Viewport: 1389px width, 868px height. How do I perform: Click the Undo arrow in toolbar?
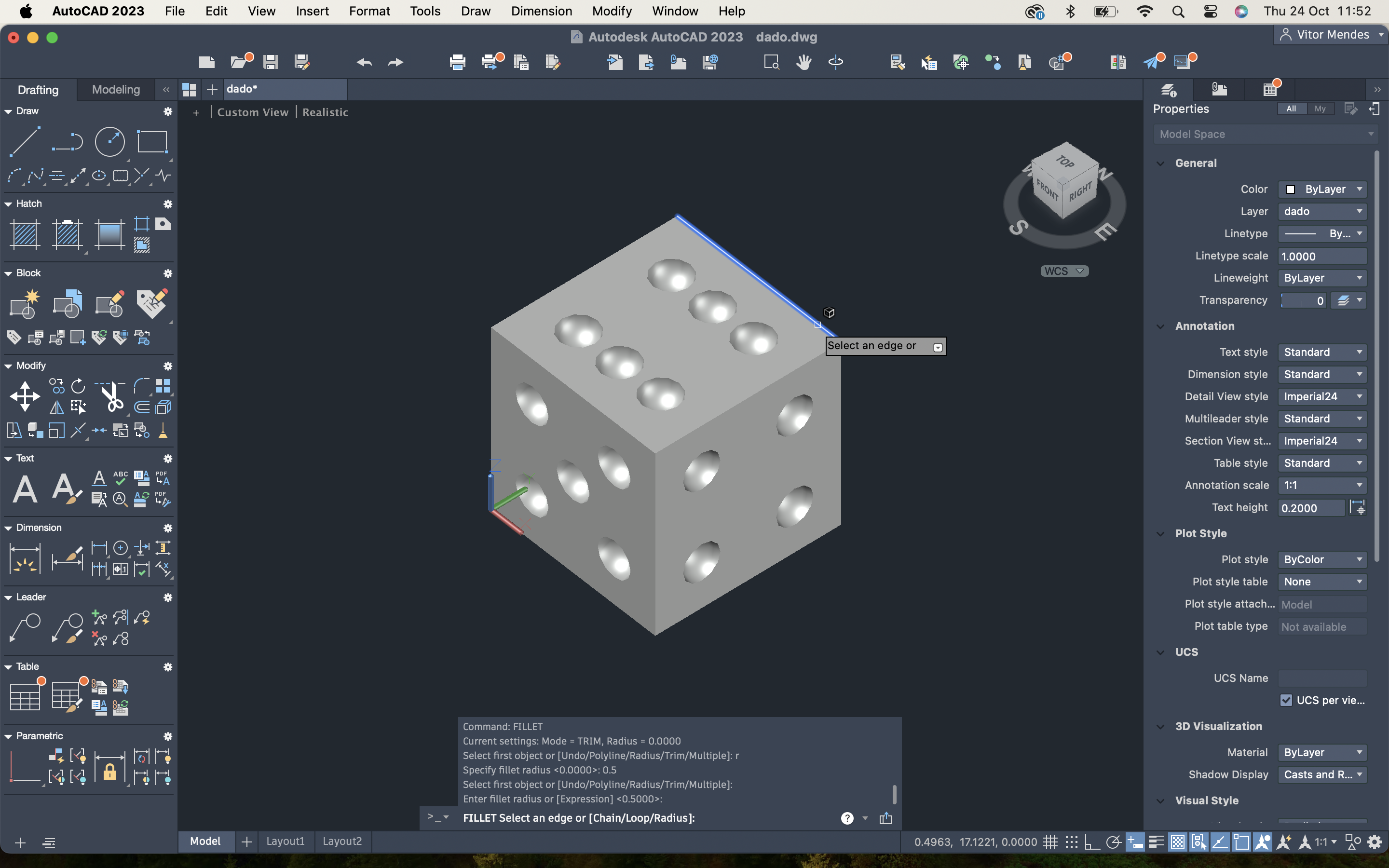[x=364, y=62]
